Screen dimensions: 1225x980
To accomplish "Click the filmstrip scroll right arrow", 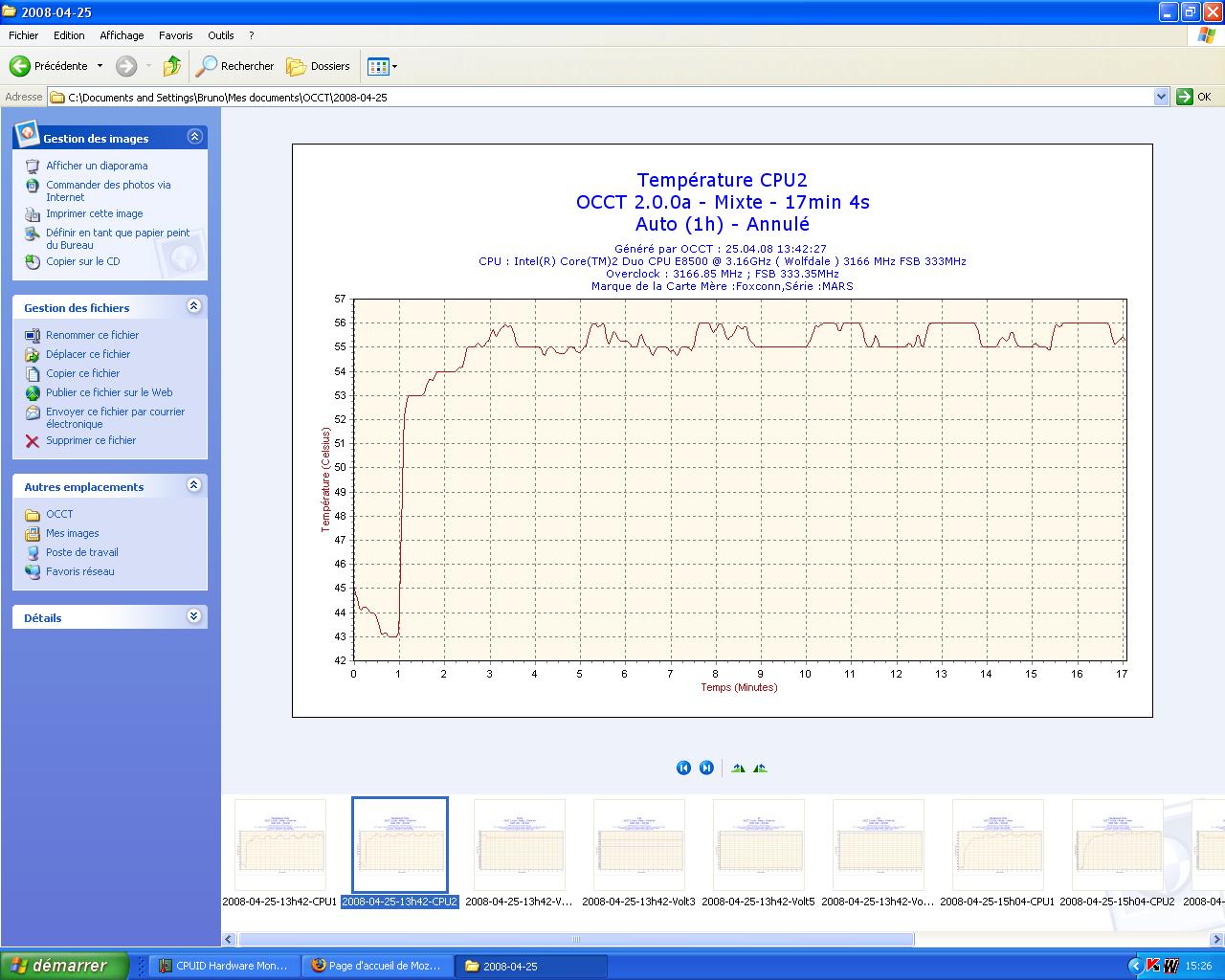I will pos(1217,940).
